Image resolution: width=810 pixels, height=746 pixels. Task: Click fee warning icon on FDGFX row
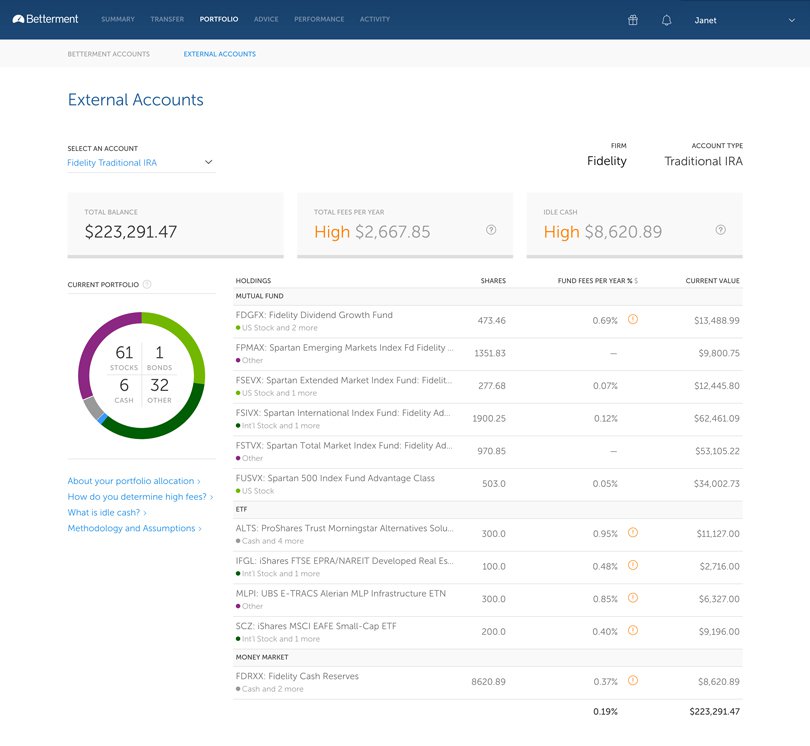633,320
